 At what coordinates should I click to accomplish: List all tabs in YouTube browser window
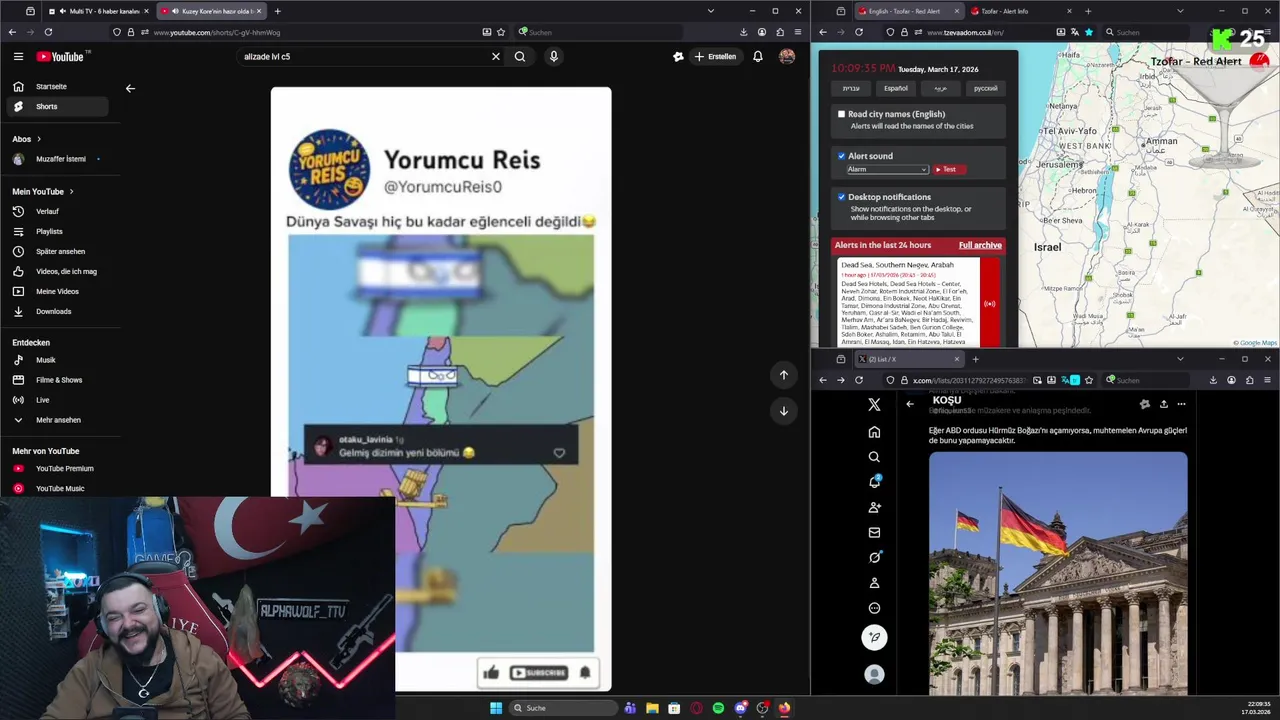tap(711, 11)
